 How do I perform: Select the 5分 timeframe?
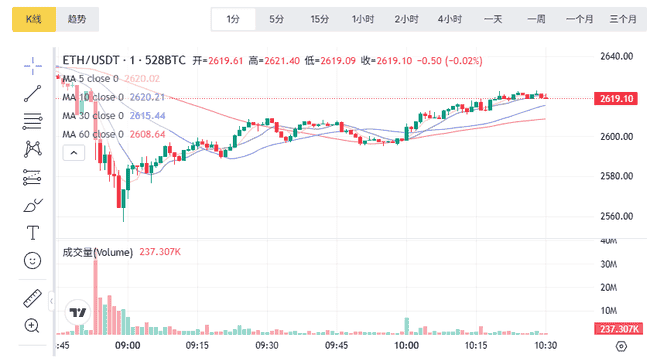[276, 19]
